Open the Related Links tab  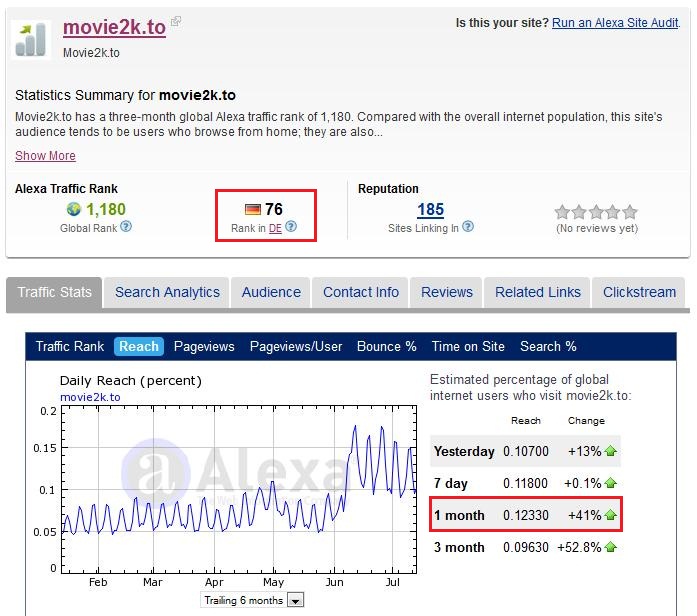537,292
